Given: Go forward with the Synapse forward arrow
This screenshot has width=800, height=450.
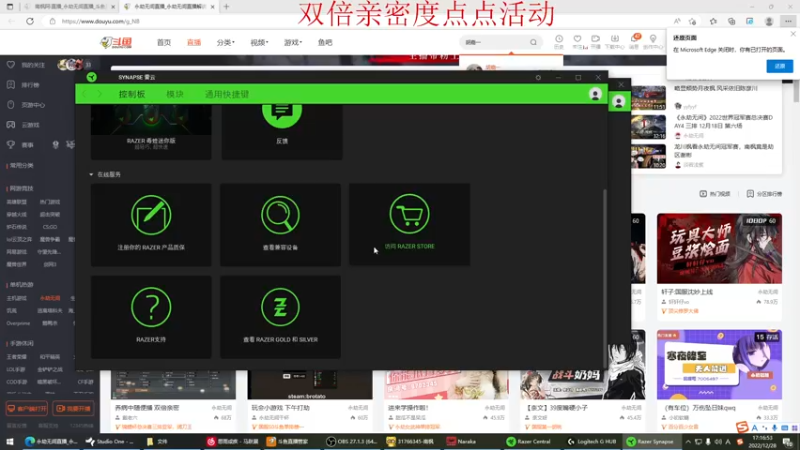Looking at the screenshot, I should [99, 94].
